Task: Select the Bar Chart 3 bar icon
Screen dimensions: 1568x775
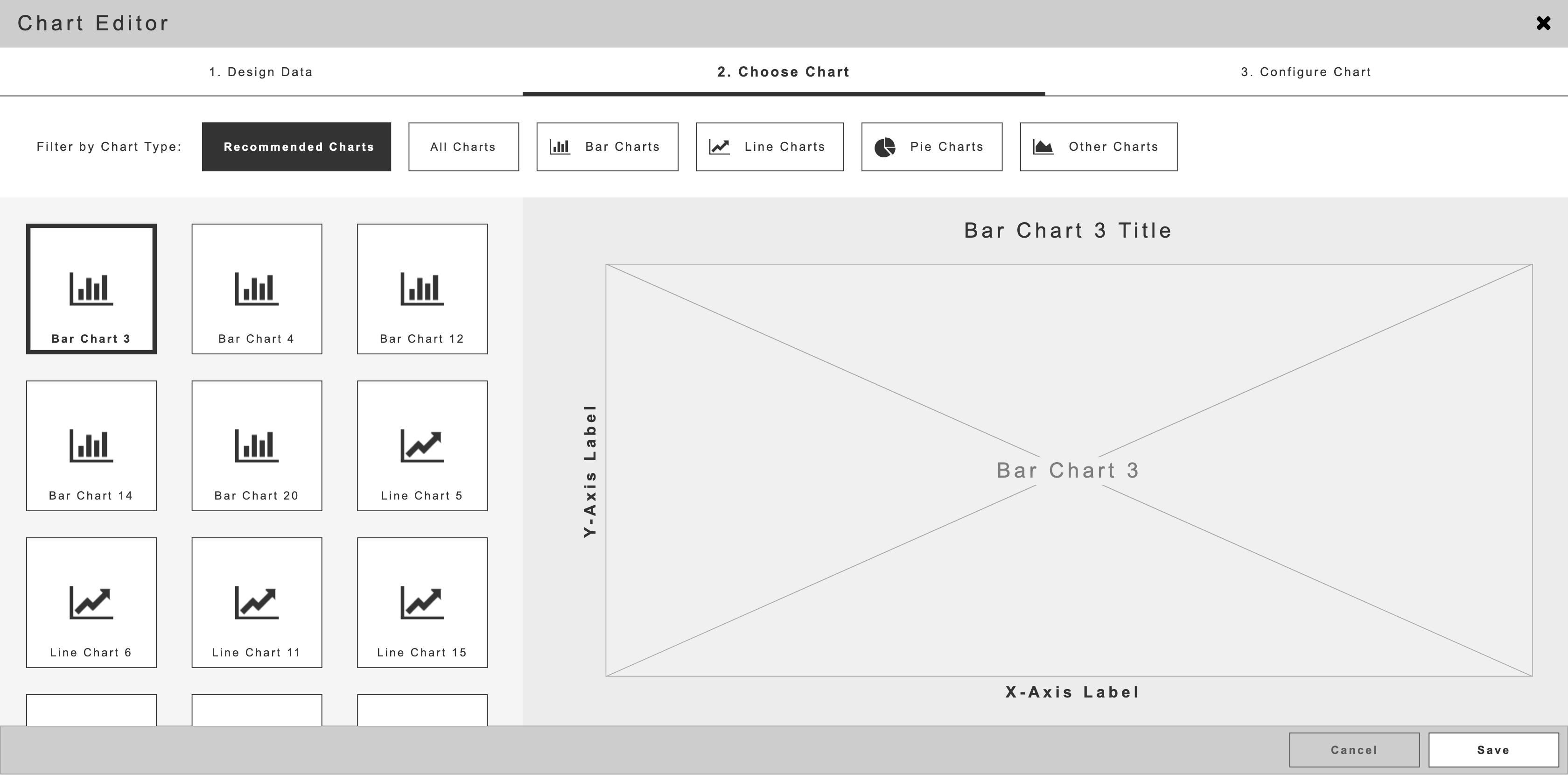Action: tap(91, 289)
